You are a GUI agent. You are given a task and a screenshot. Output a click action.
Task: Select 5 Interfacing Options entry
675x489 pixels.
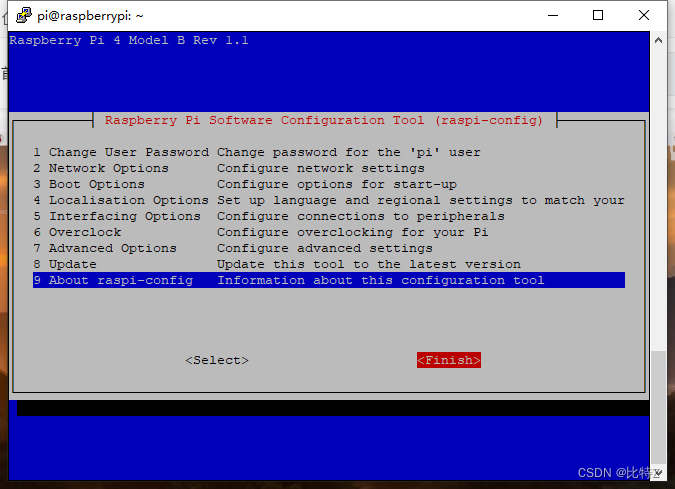coord(329,216)
